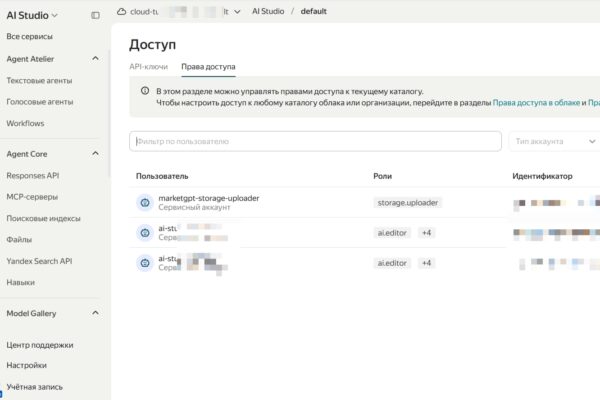The width and height of the screenshot is (600, 400).
Task: Click the cloud icon in breadcrumb
Action: [x=121, y=11]
